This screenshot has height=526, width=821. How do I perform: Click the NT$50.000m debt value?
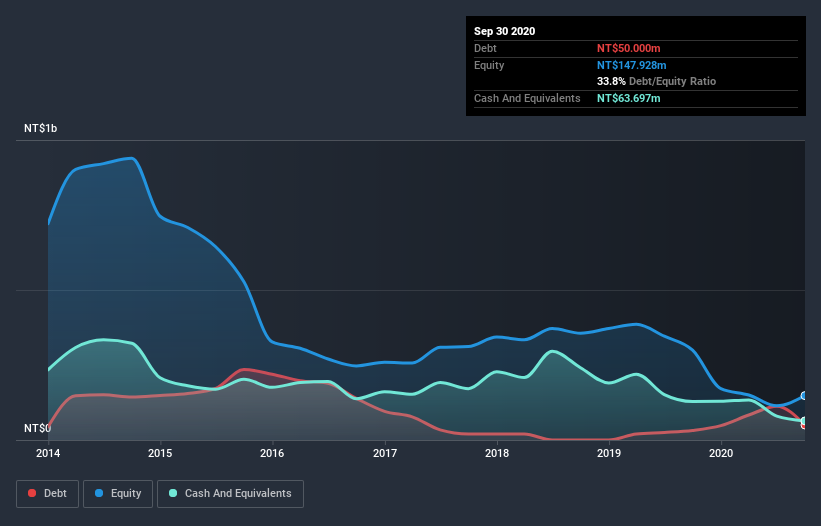[628, 48]
